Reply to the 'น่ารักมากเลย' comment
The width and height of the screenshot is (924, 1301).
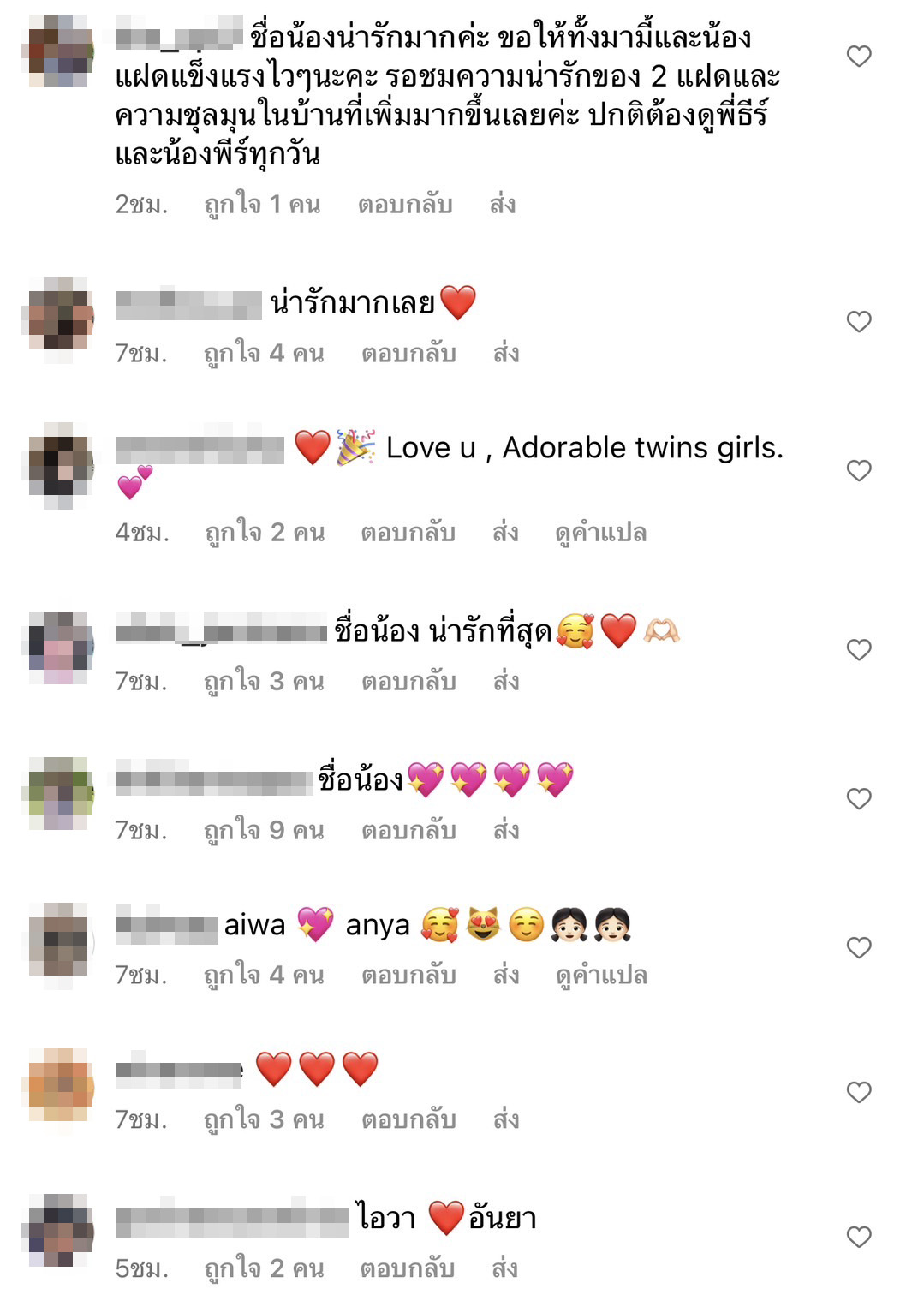pos(408,354)
